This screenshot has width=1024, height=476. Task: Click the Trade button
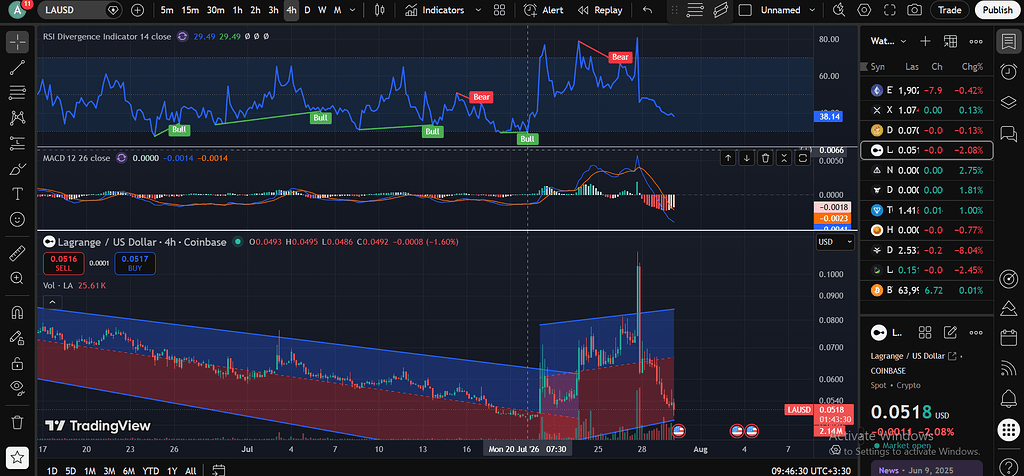pos(950,10)
